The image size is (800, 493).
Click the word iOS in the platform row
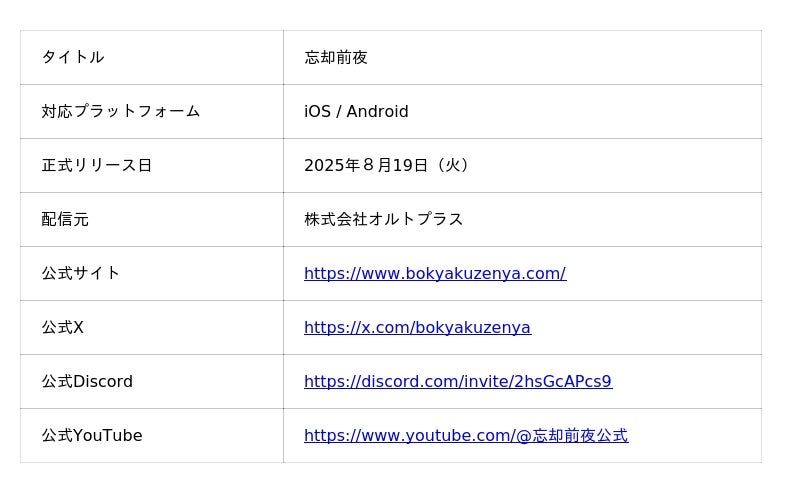coord(317,111)
